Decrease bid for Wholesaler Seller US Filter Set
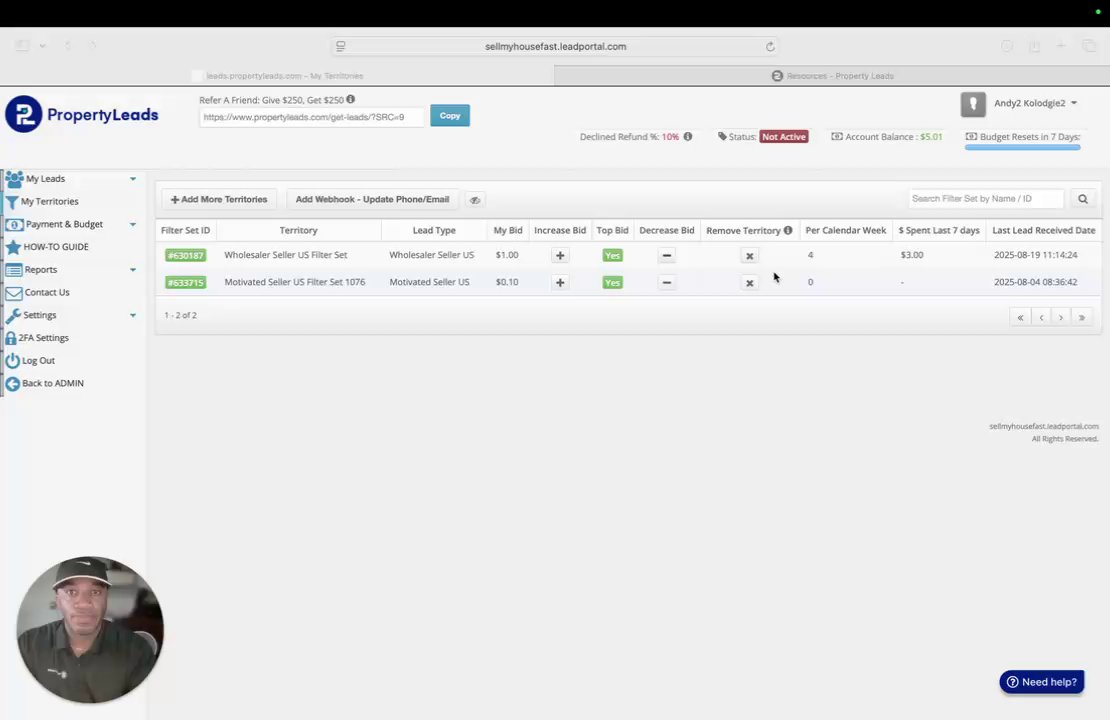The image size is (1110, 720). [666, 256]
